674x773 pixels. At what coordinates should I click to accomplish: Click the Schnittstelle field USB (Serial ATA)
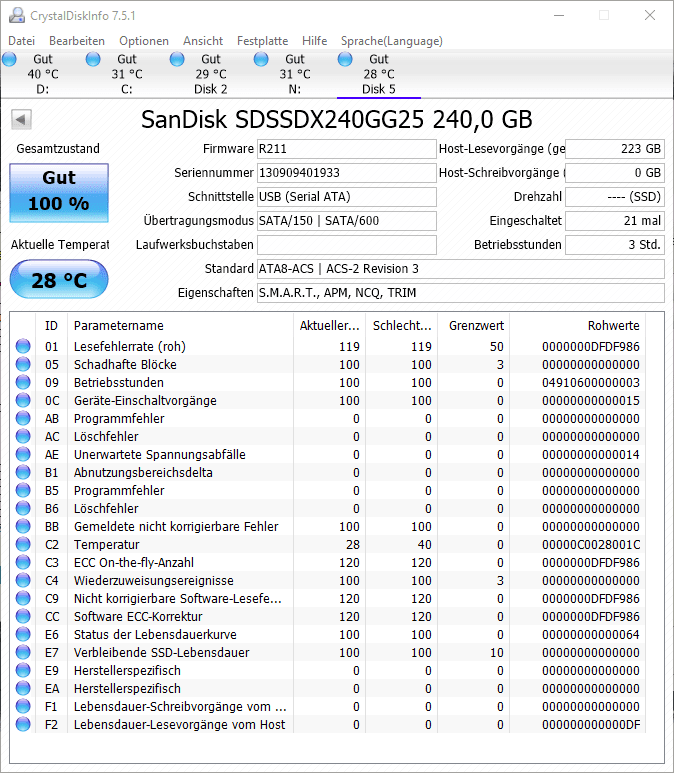(x=347, y=197)
